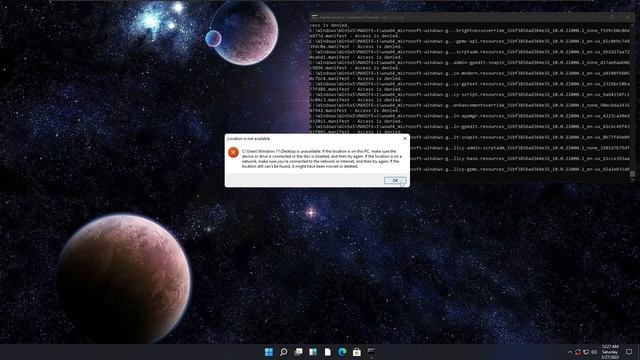The image size is (640, 360).
Task: Click the network icon in the system tray
Action: [x=586, y=352]
